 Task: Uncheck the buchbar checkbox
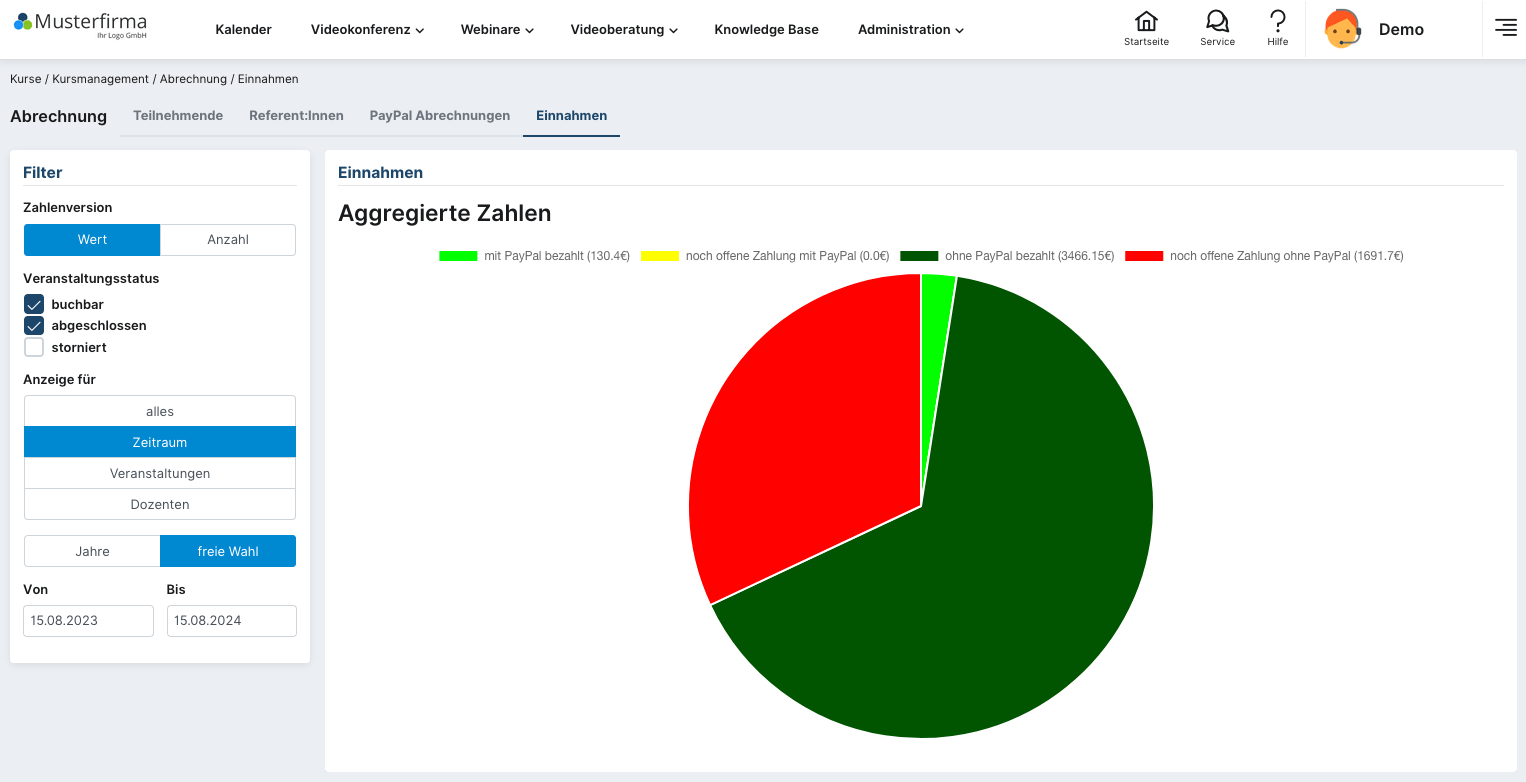[34, 304]
